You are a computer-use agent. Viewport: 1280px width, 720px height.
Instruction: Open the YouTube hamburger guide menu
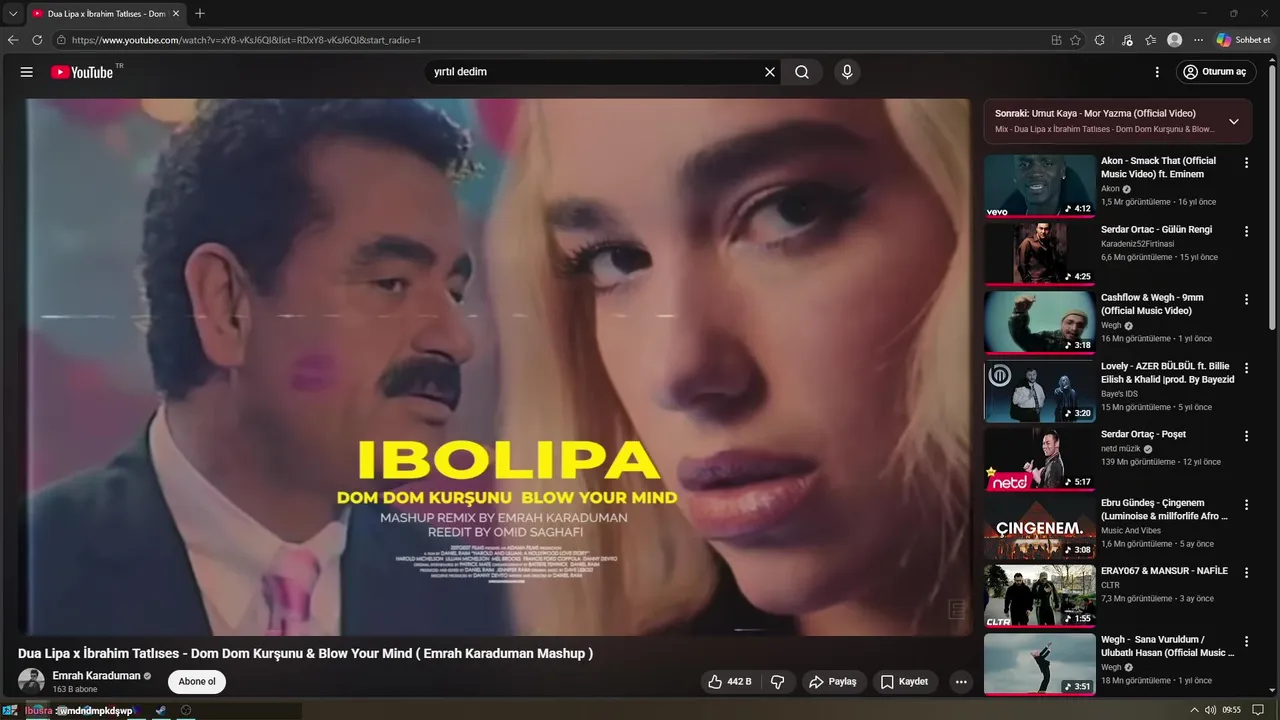click(27, 72)
